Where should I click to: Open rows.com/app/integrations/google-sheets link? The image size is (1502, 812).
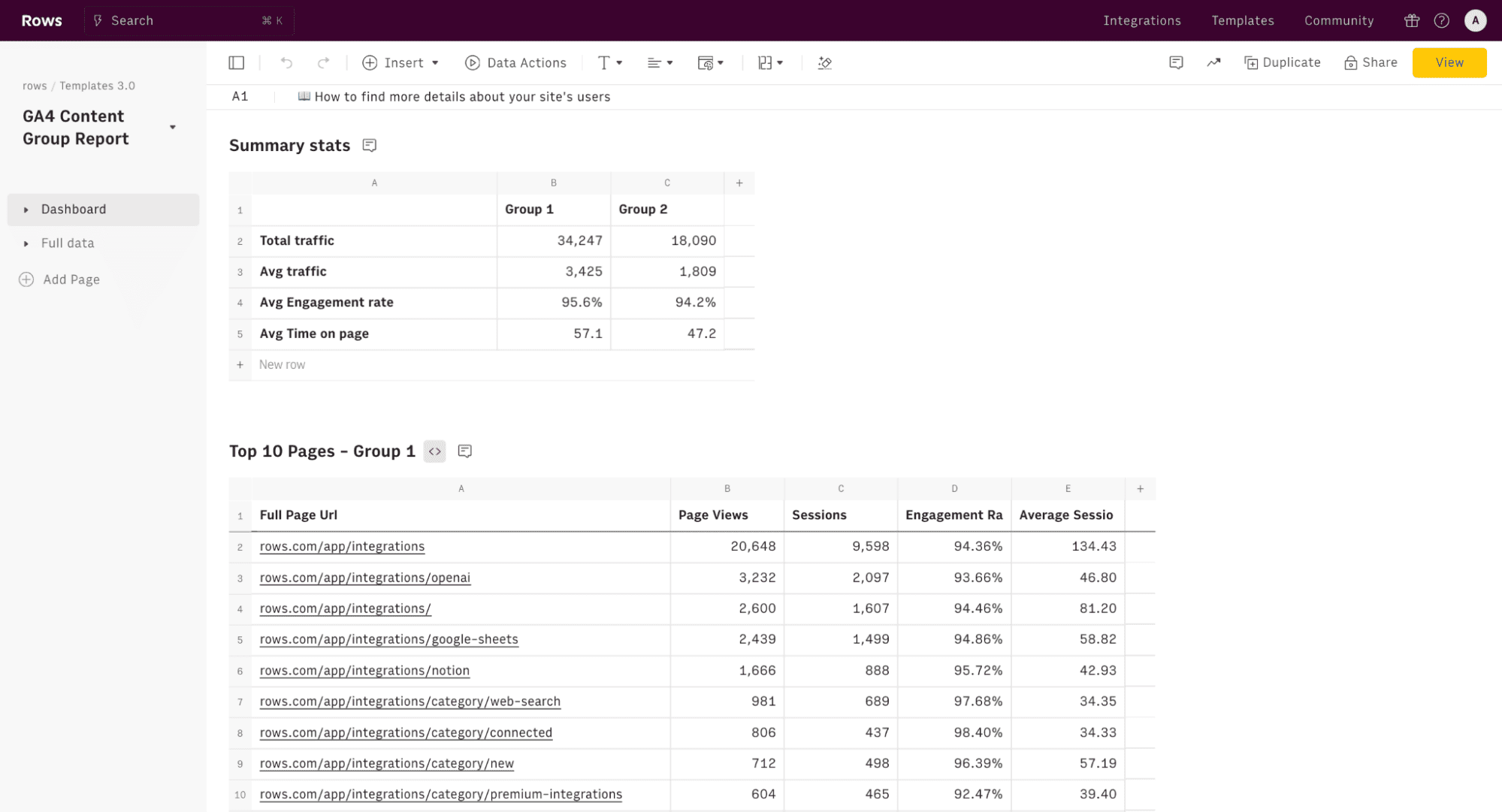(388, 639)
